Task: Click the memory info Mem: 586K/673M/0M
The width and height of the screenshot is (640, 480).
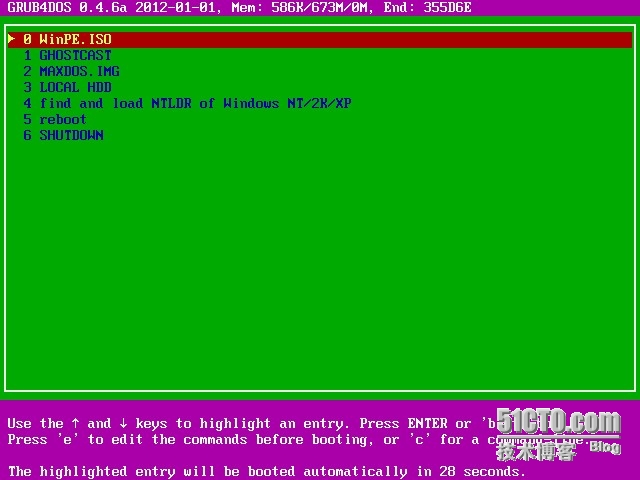Action: coord(299,7)
